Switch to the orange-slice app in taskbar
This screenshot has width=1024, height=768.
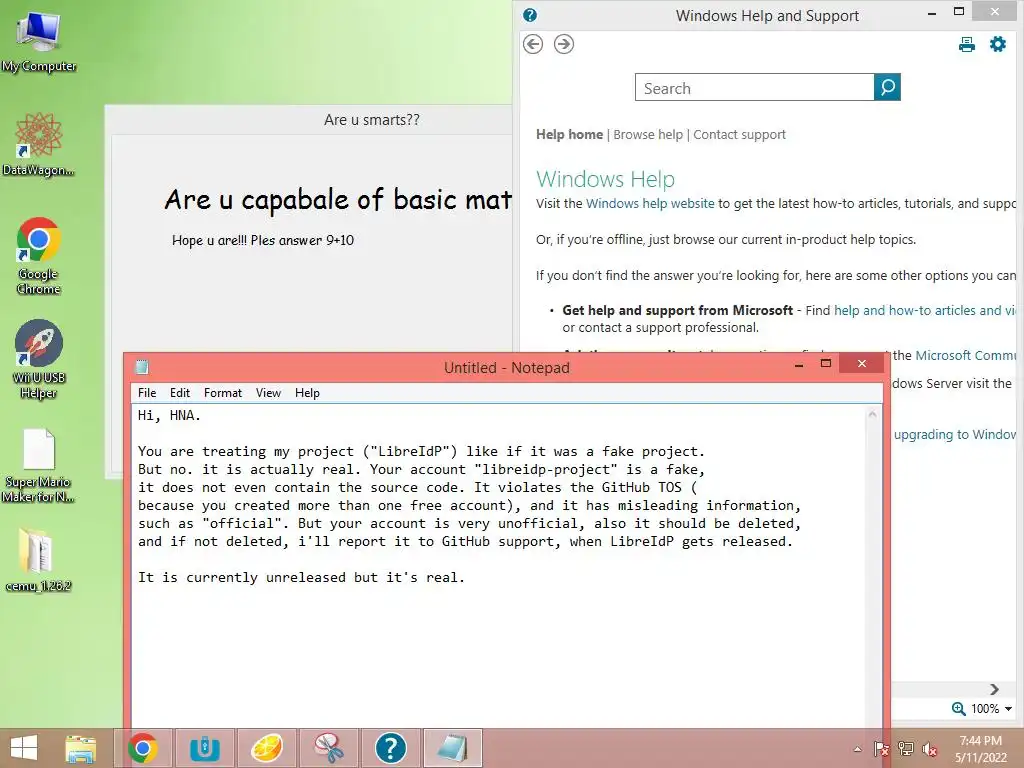(267, 748)
